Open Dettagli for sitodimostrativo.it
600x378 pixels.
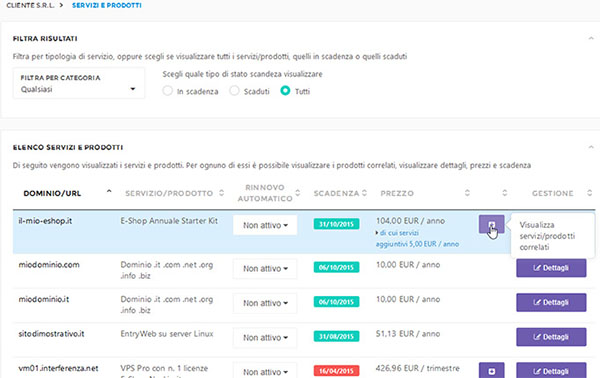tap(551, 337)
